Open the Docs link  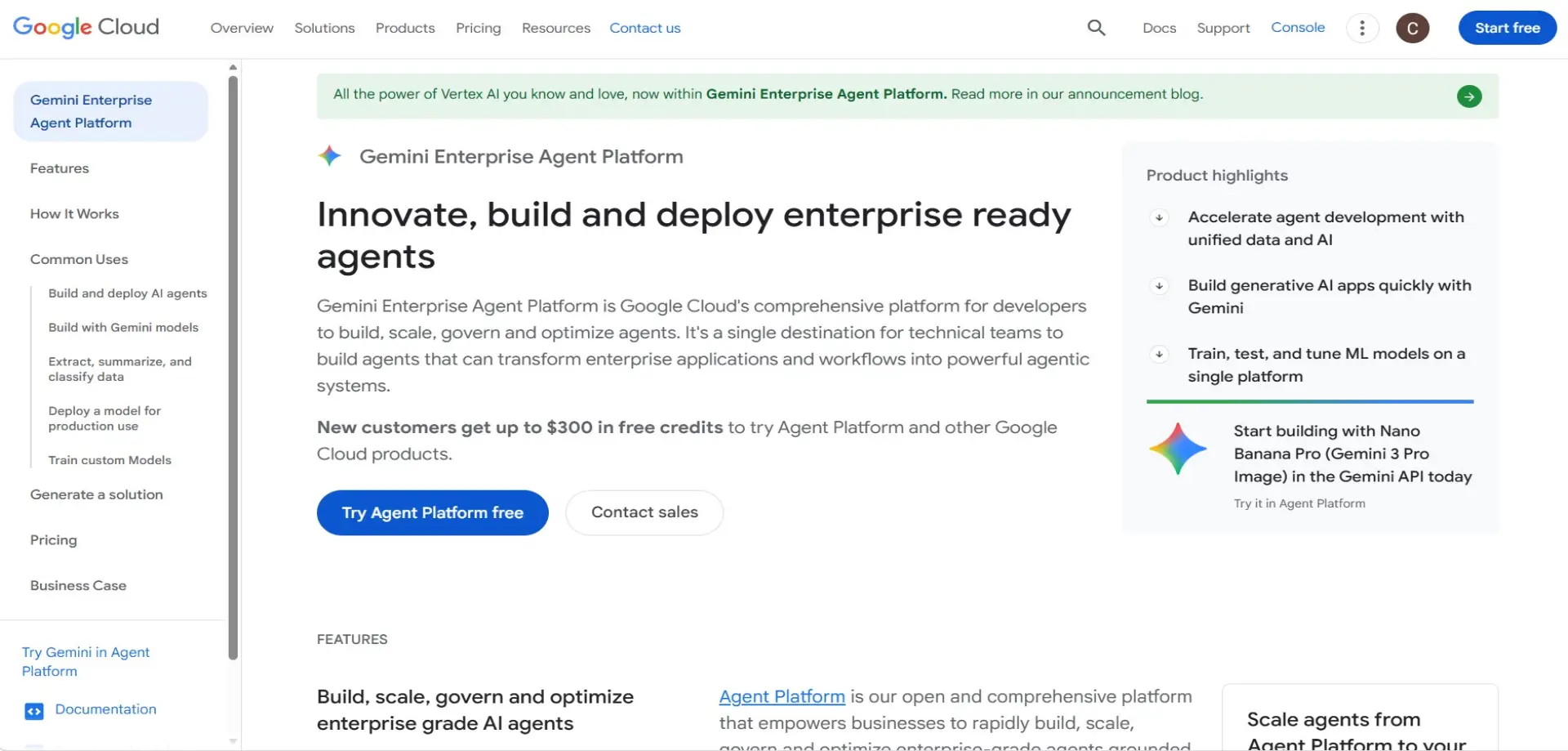point(1159,28)
